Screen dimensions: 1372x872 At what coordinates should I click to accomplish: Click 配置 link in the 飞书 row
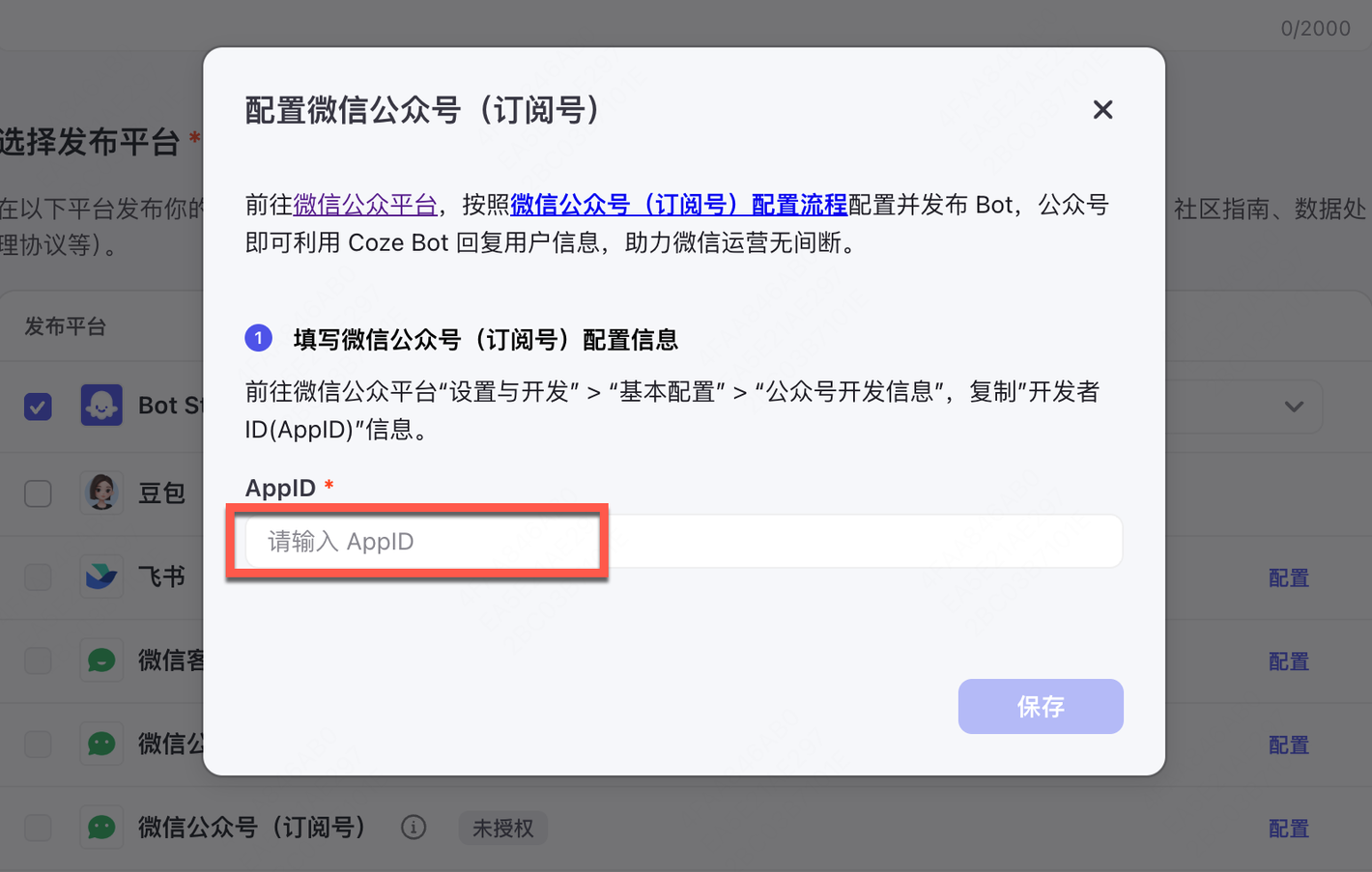pos(1289,577)
